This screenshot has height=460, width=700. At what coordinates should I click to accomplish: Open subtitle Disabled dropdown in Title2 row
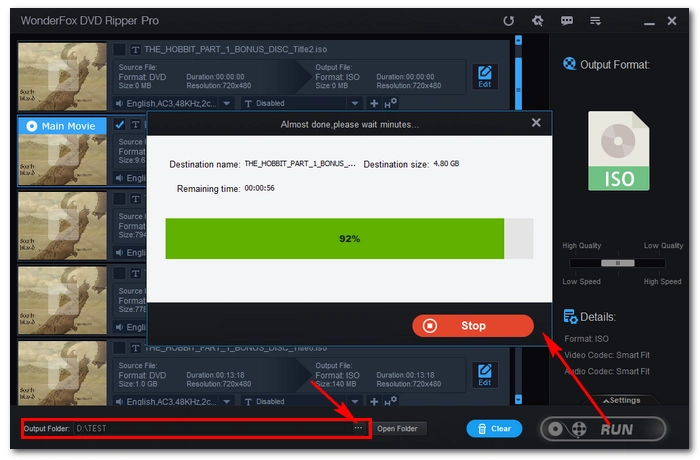(x=354, y=104)
